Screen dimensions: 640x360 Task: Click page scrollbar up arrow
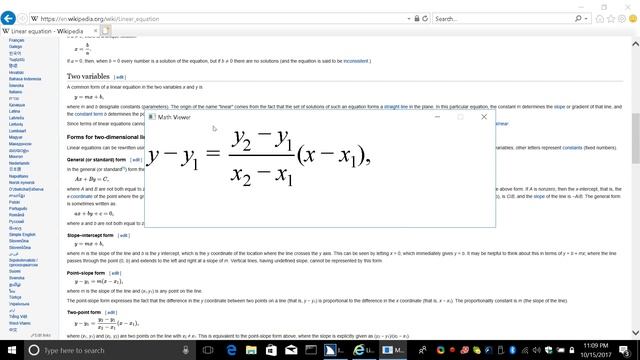pos(636,44)
